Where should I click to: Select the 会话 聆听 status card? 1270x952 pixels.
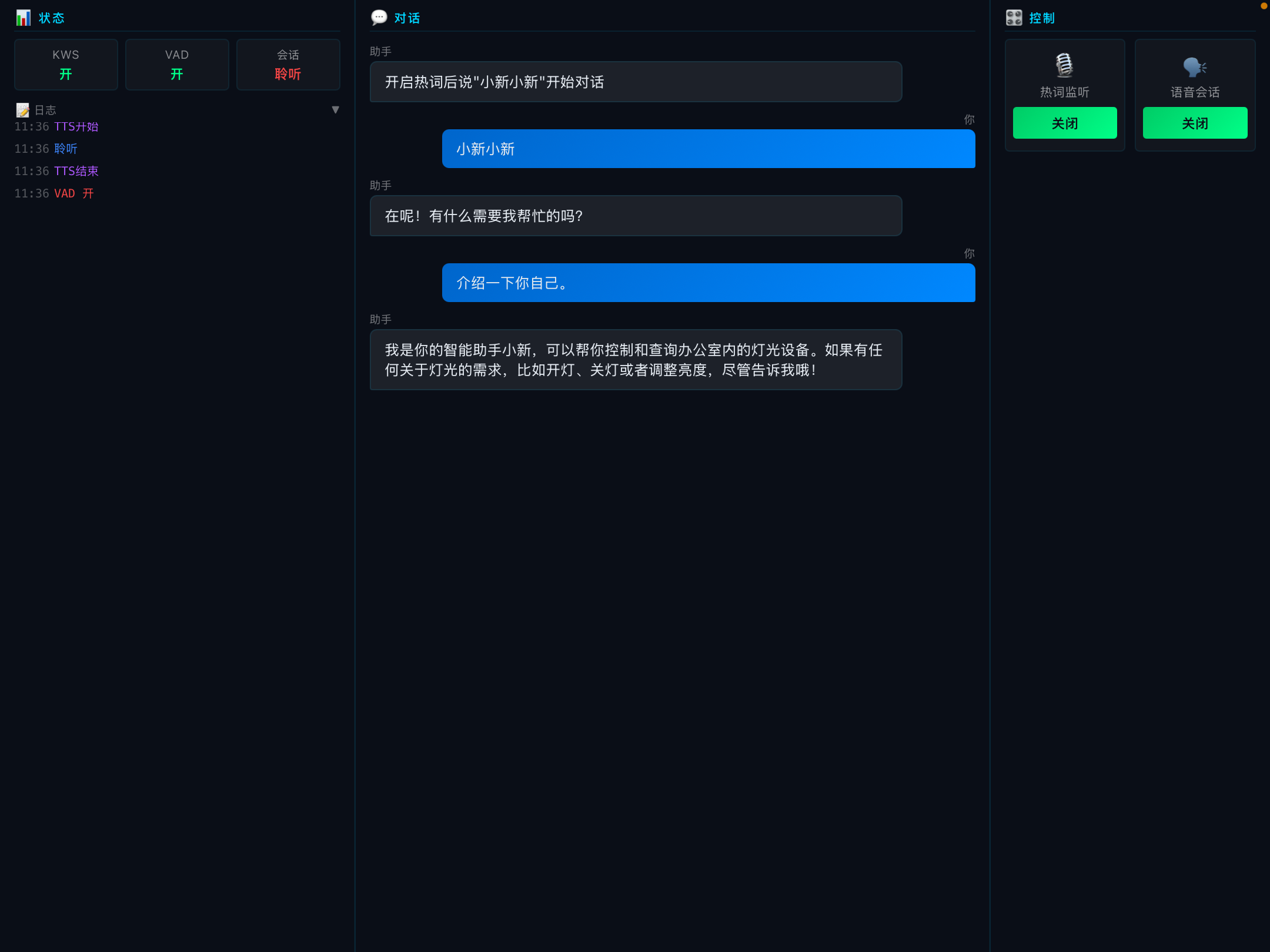coord(288,65)
